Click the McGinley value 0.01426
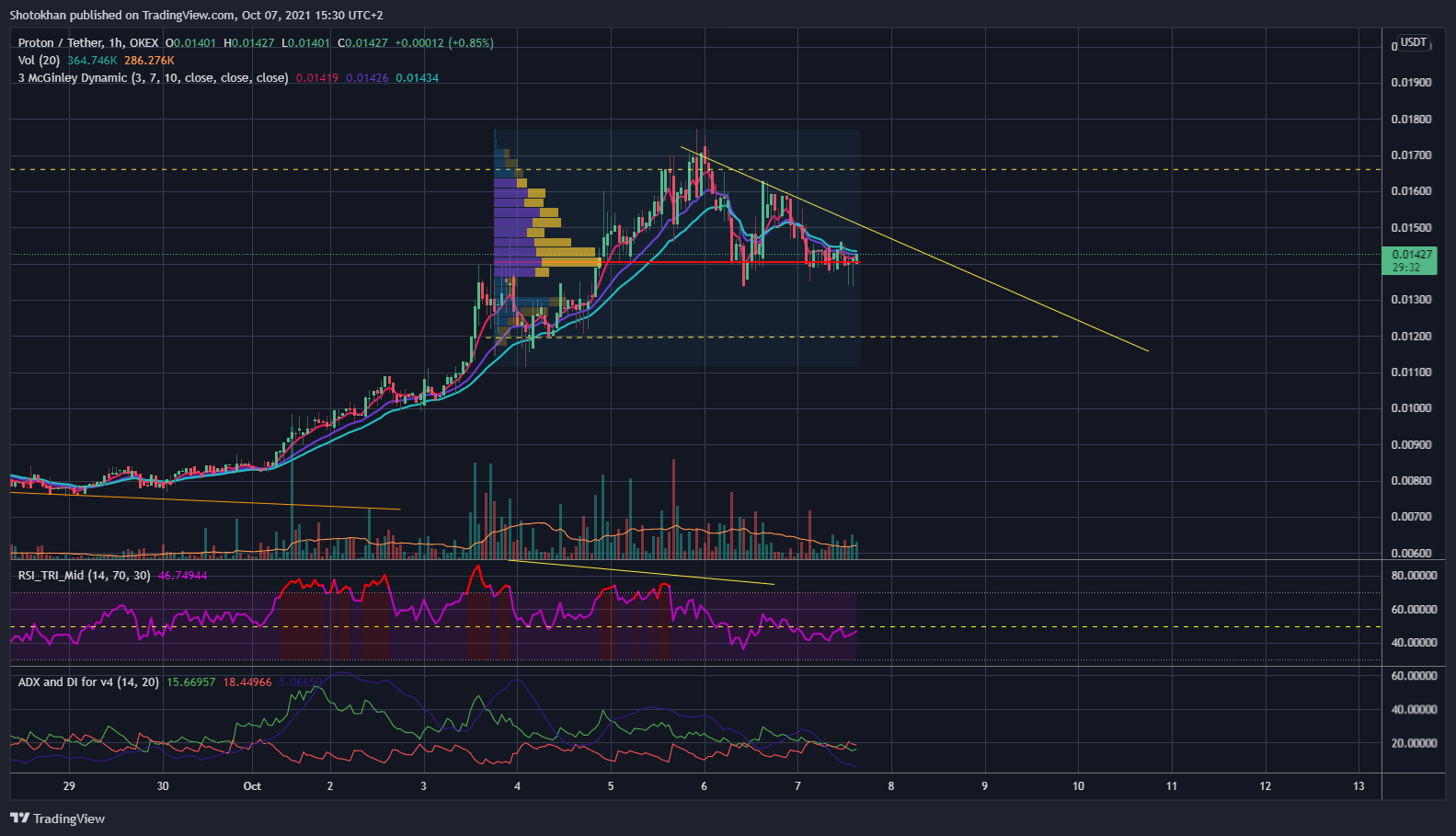 pyautogui.click(x=367, y=77)
